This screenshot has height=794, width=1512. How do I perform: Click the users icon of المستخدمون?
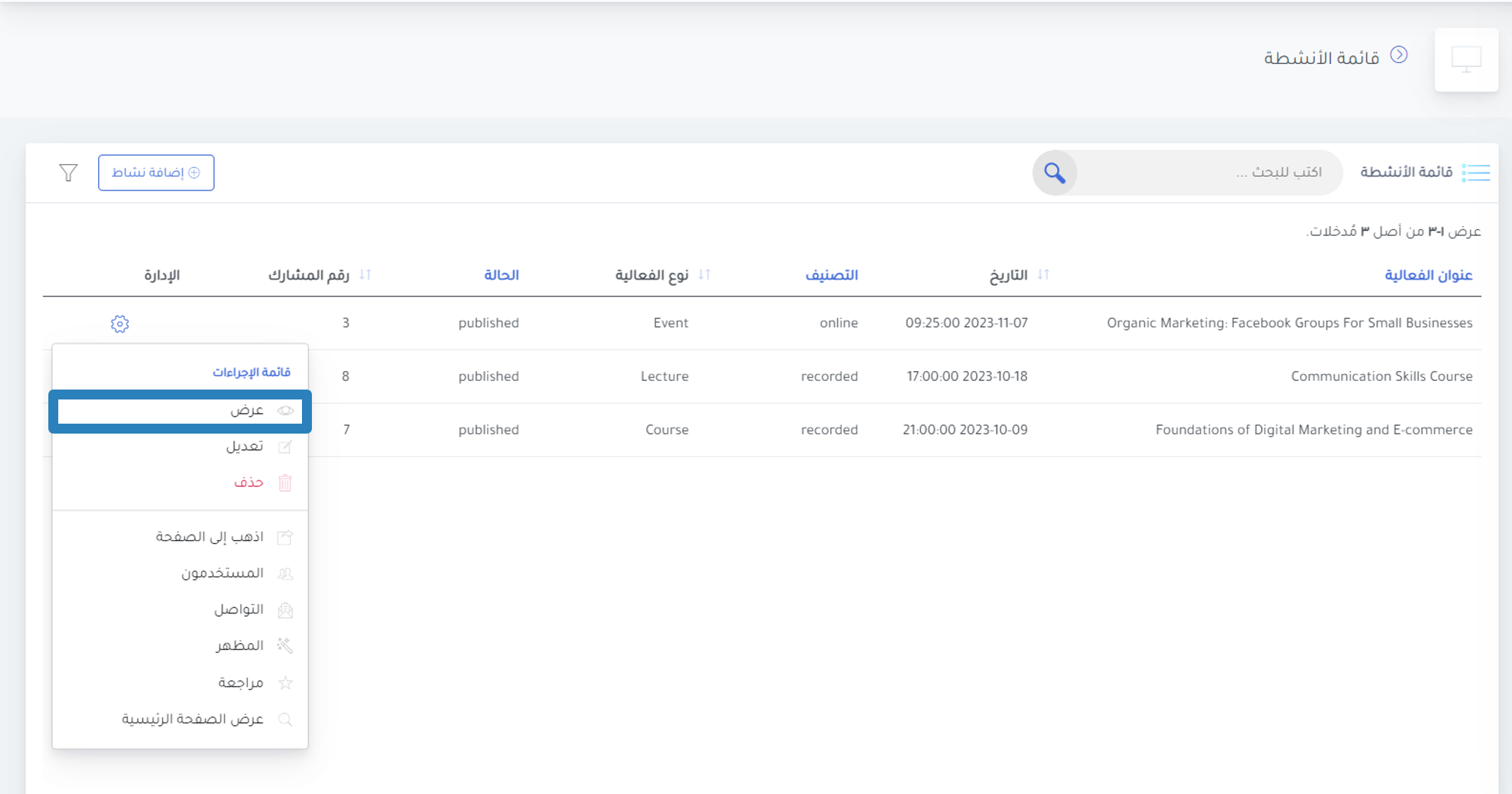click(285, 574)
